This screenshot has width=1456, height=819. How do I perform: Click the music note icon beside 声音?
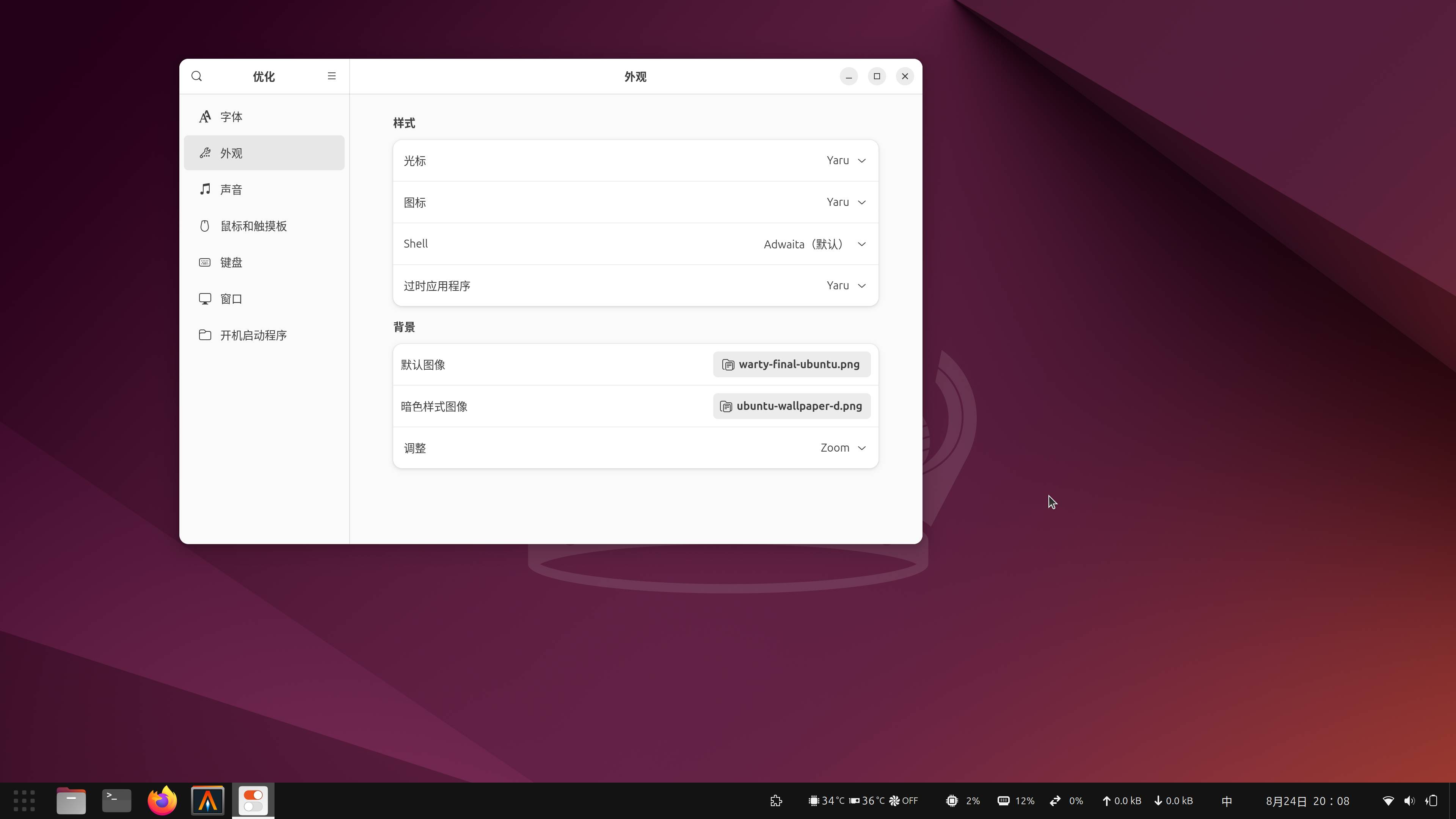click(x=205, y=189)
